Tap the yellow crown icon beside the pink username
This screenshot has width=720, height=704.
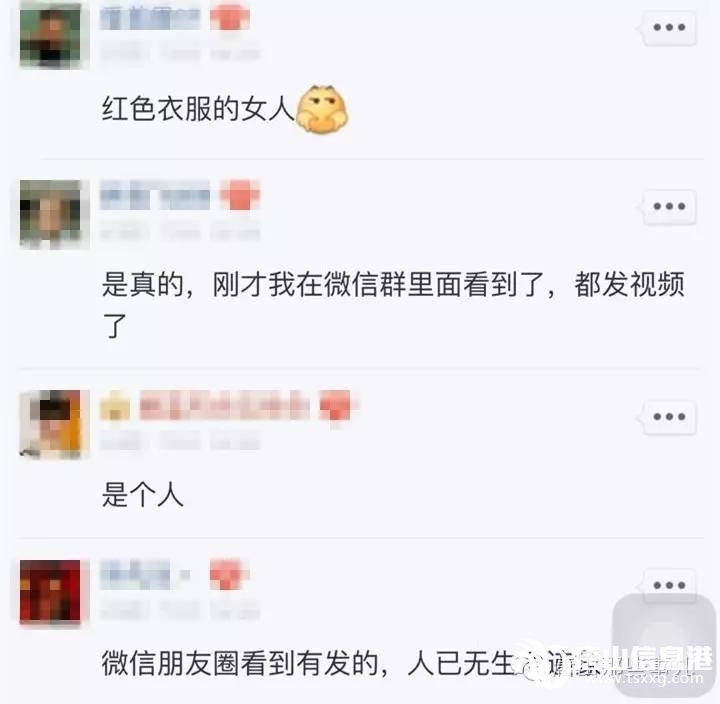click(115, 406)
